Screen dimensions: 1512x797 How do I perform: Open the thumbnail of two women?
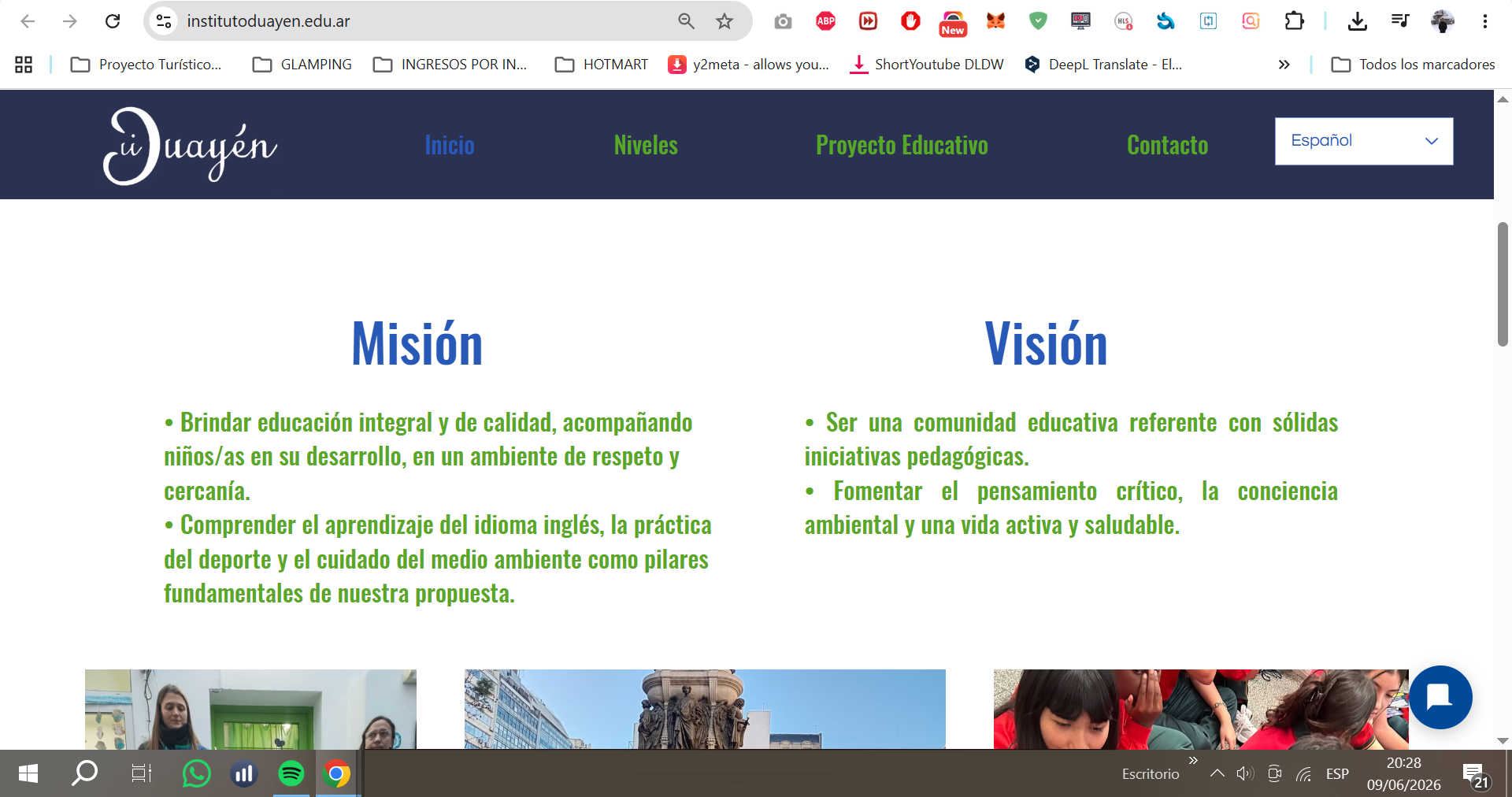tap(250, 709)
